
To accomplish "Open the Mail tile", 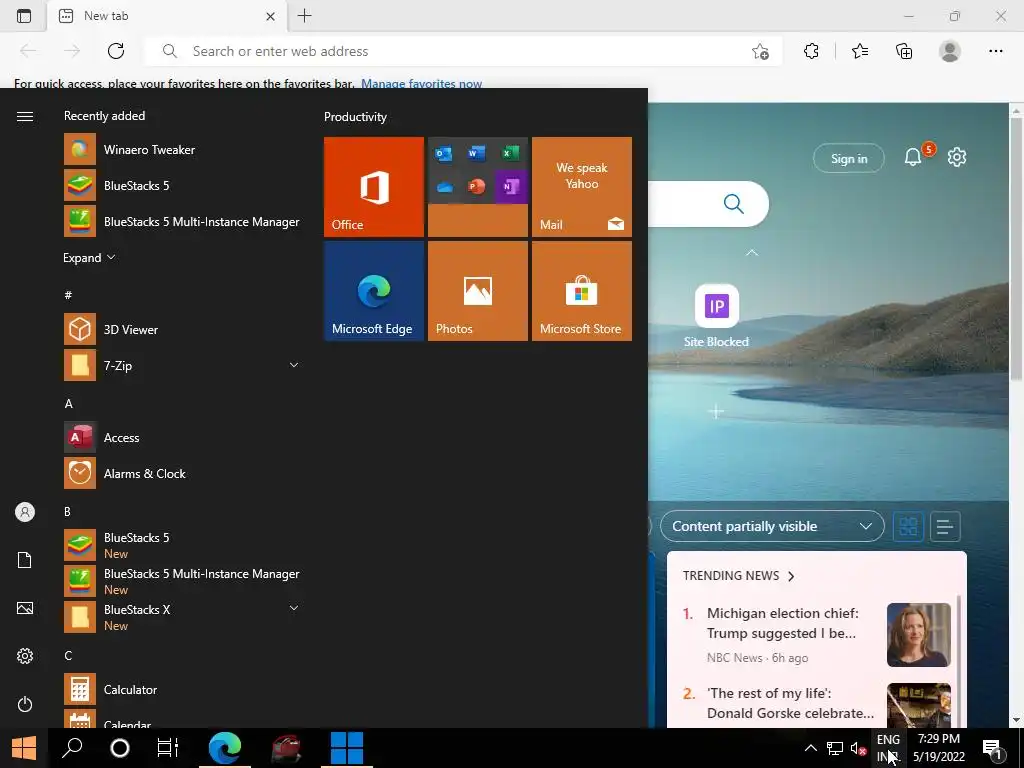I will tap(582, 187).
